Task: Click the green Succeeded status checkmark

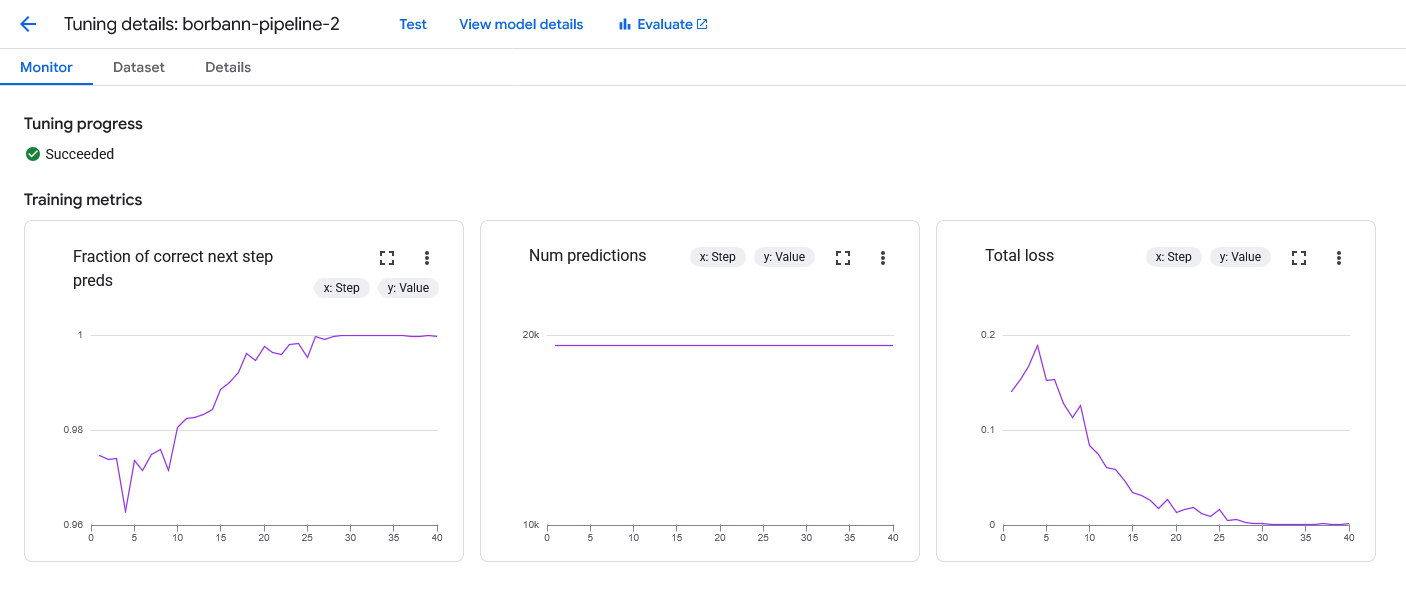Action: [32, 154]
